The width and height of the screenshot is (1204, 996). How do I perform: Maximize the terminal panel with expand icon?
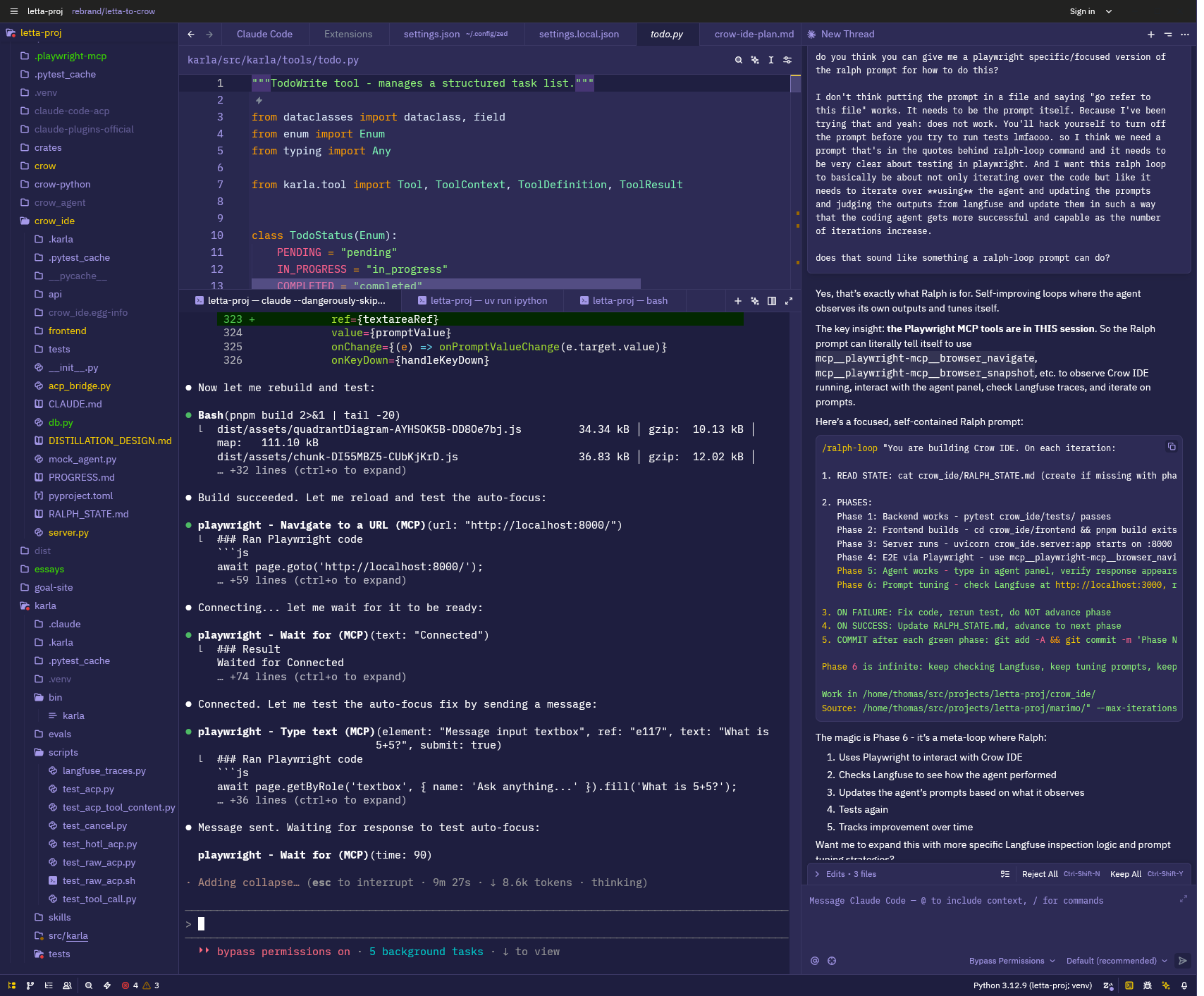[x=789, y=301]
